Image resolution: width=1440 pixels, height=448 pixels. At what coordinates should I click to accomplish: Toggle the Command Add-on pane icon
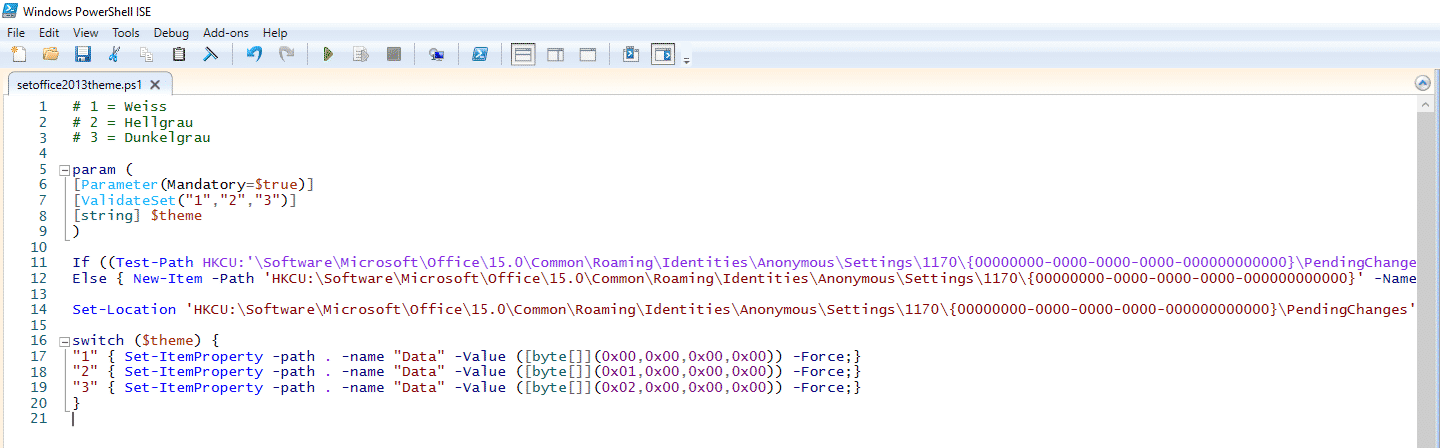click(663, 54)
